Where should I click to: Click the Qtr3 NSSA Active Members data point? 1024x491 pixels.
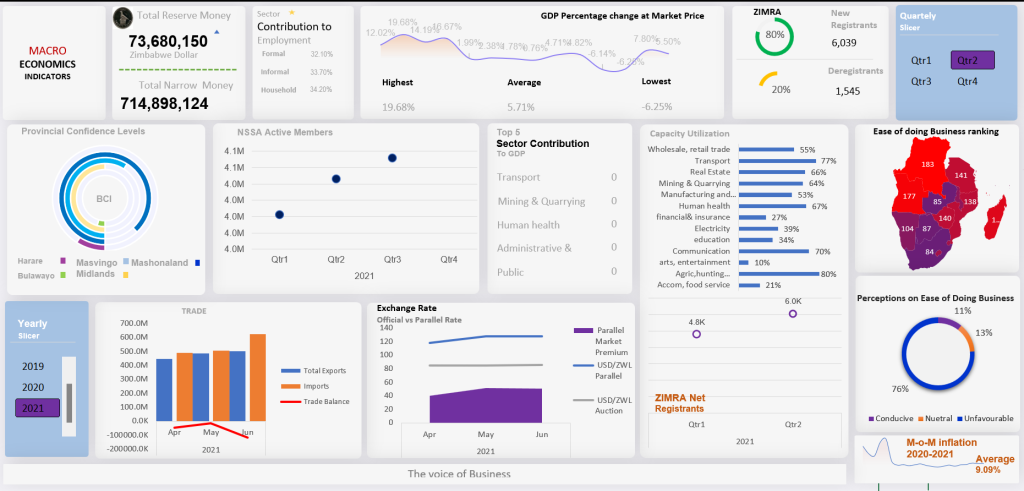[x=392, y=158]
